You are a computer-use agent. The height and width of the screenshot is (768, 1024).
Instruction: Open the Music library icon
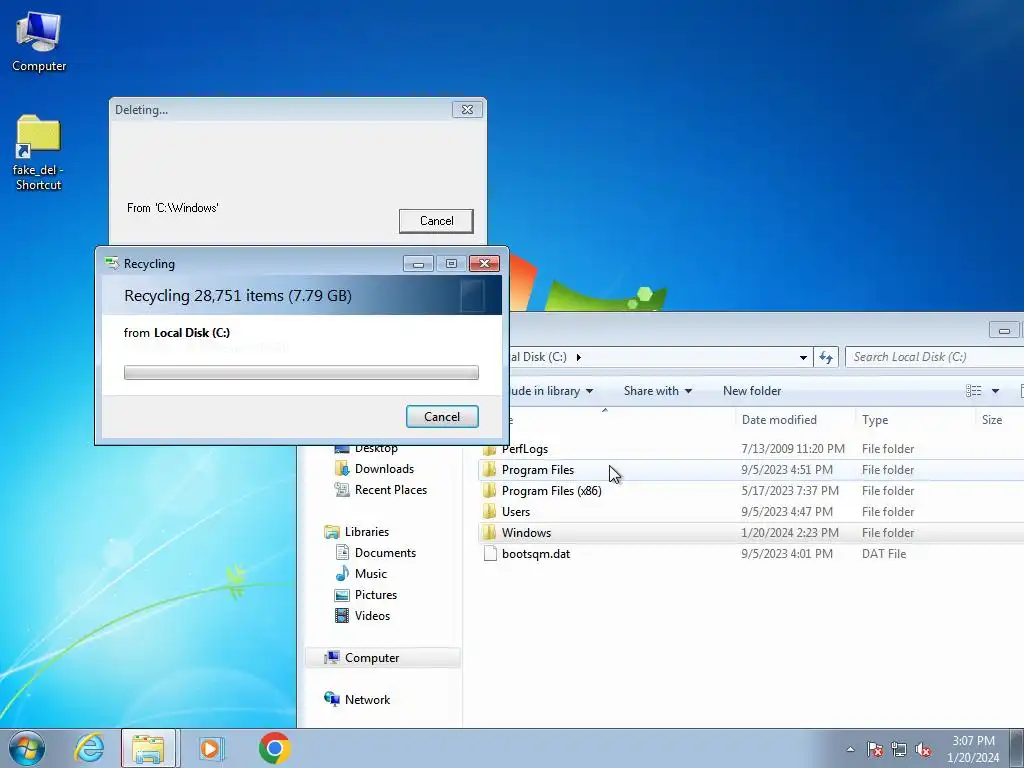pyautogui.click(x=342, y=574)
